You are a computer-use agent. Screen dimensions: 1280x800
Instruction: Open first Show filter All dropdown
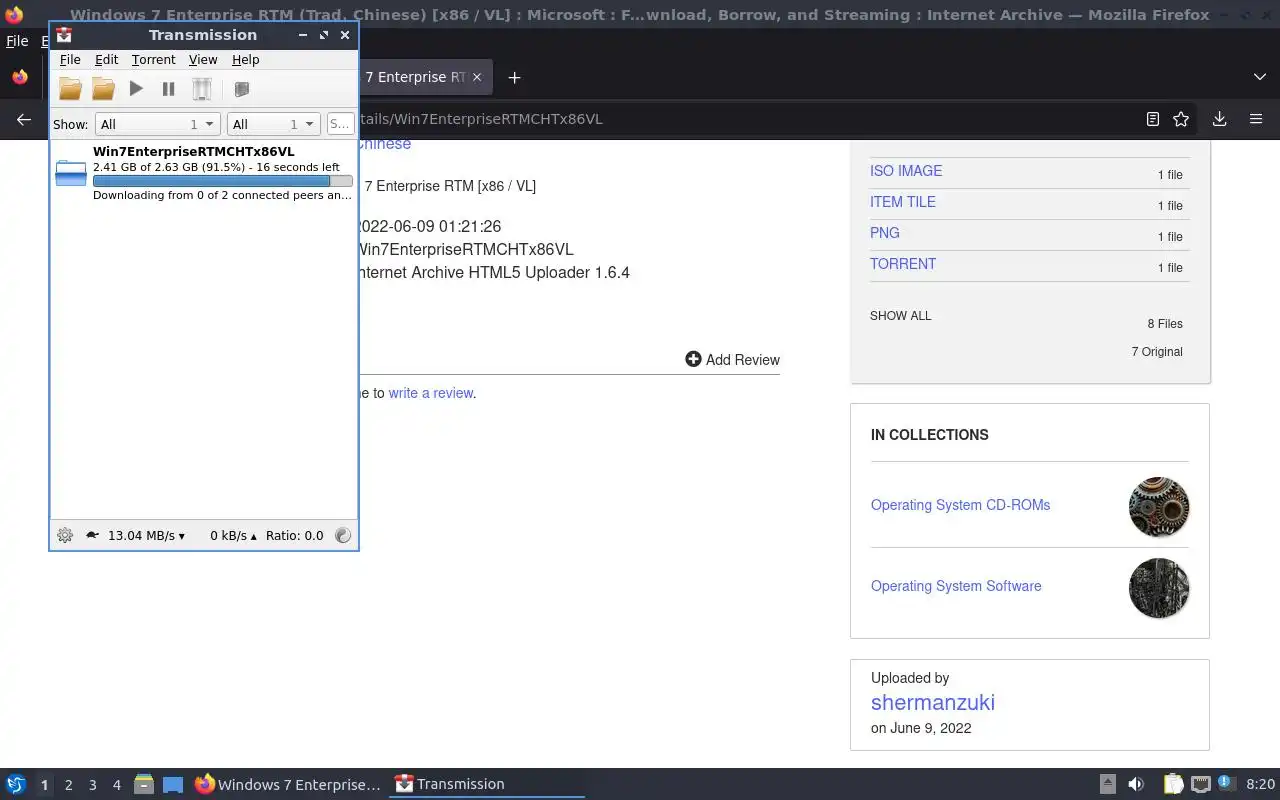pos(157,124)
